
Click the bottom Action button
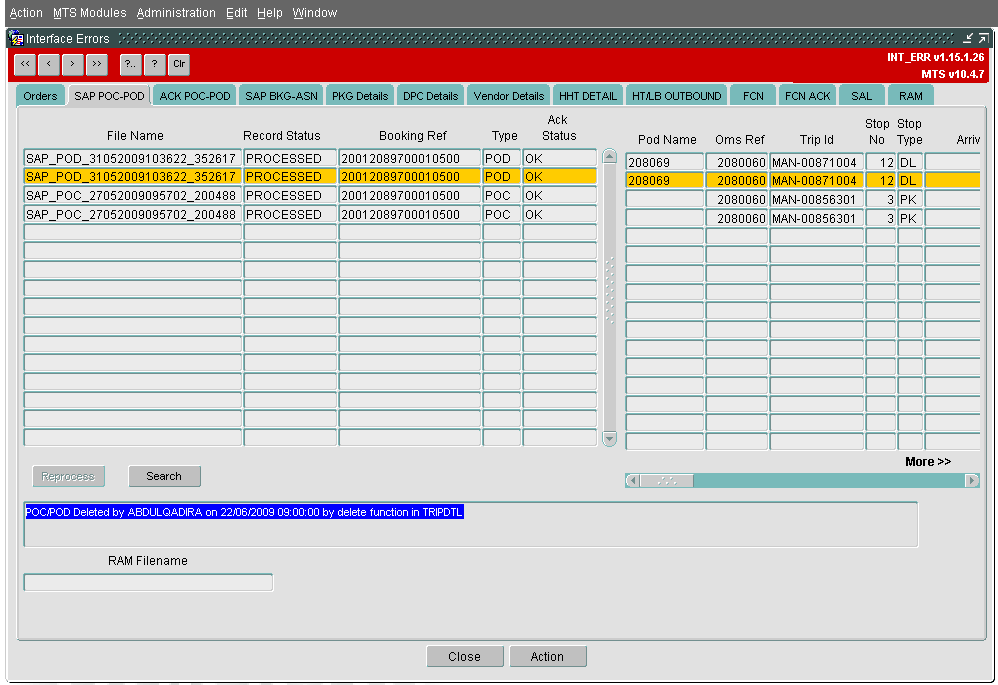click(547, 656)
